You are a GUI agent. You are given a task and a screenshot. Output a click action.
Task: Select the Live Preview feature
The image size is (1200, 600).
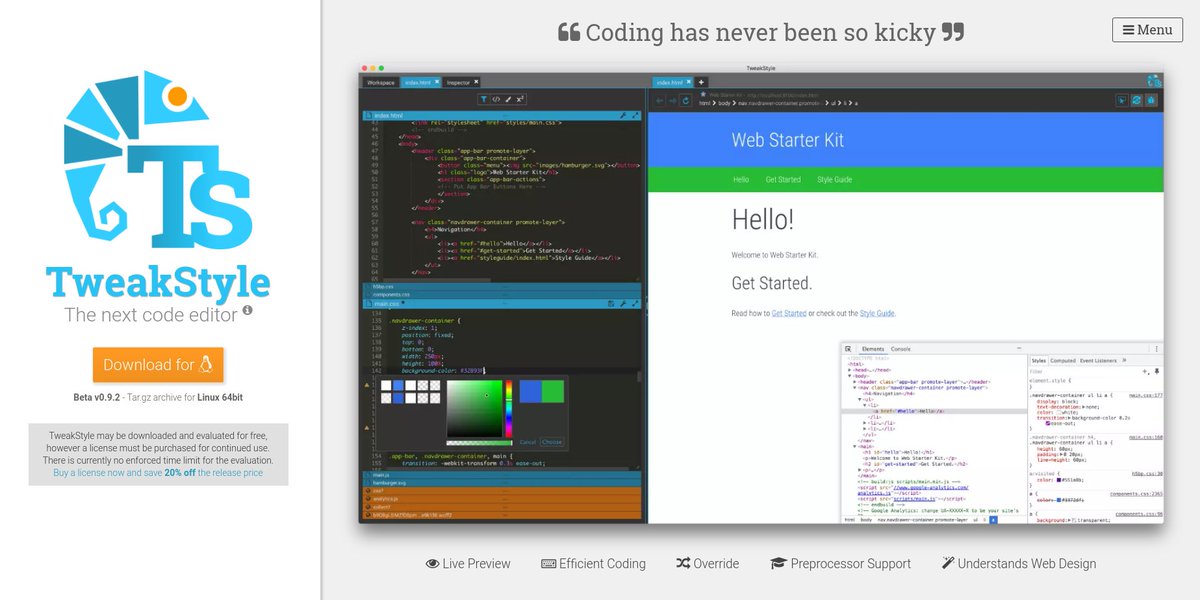tap(468, 563)
